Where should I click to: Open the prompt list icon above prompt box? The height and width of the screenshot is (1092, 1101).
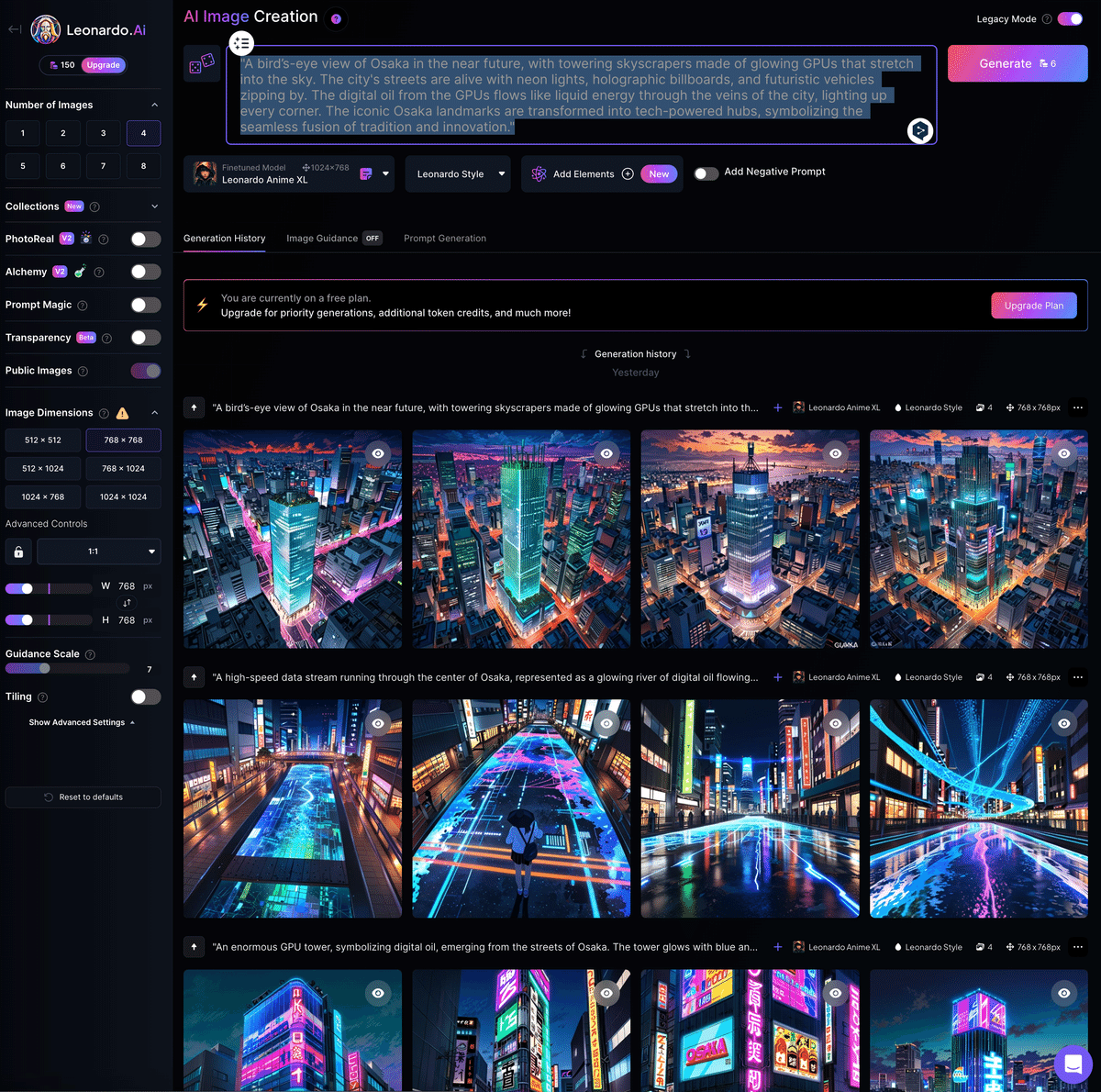(x=241, y=42)
